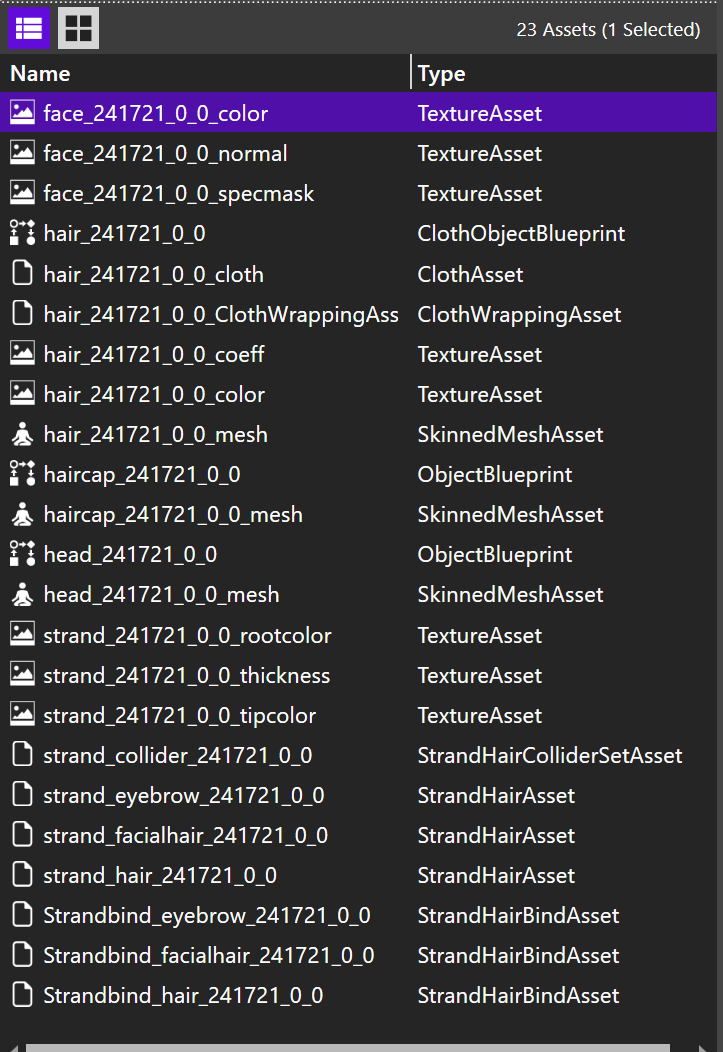Switch to list view mode
The height and width of the screenshot is (1052, 723).
pos(29,28)
